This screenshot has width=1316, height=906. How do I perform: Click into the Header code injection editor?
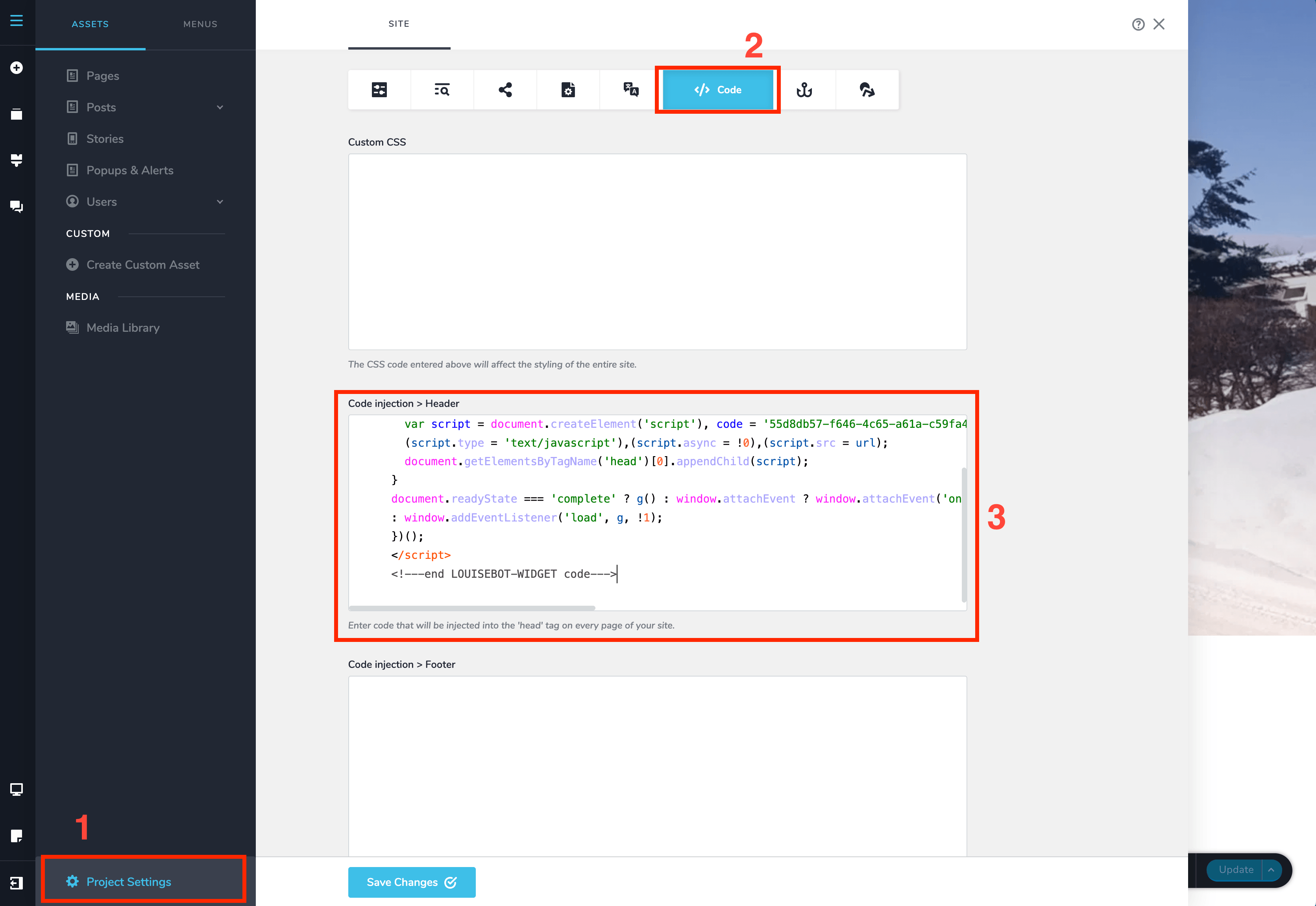(657, 512)
